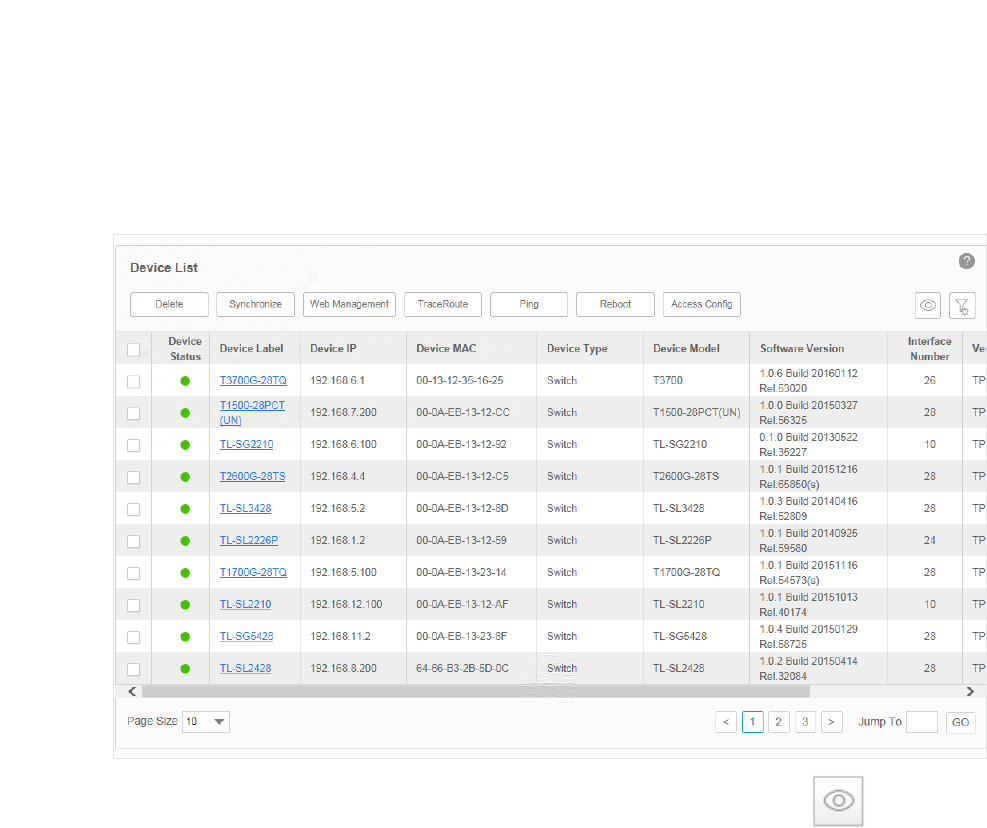Click the GO button

coord(961,722)
